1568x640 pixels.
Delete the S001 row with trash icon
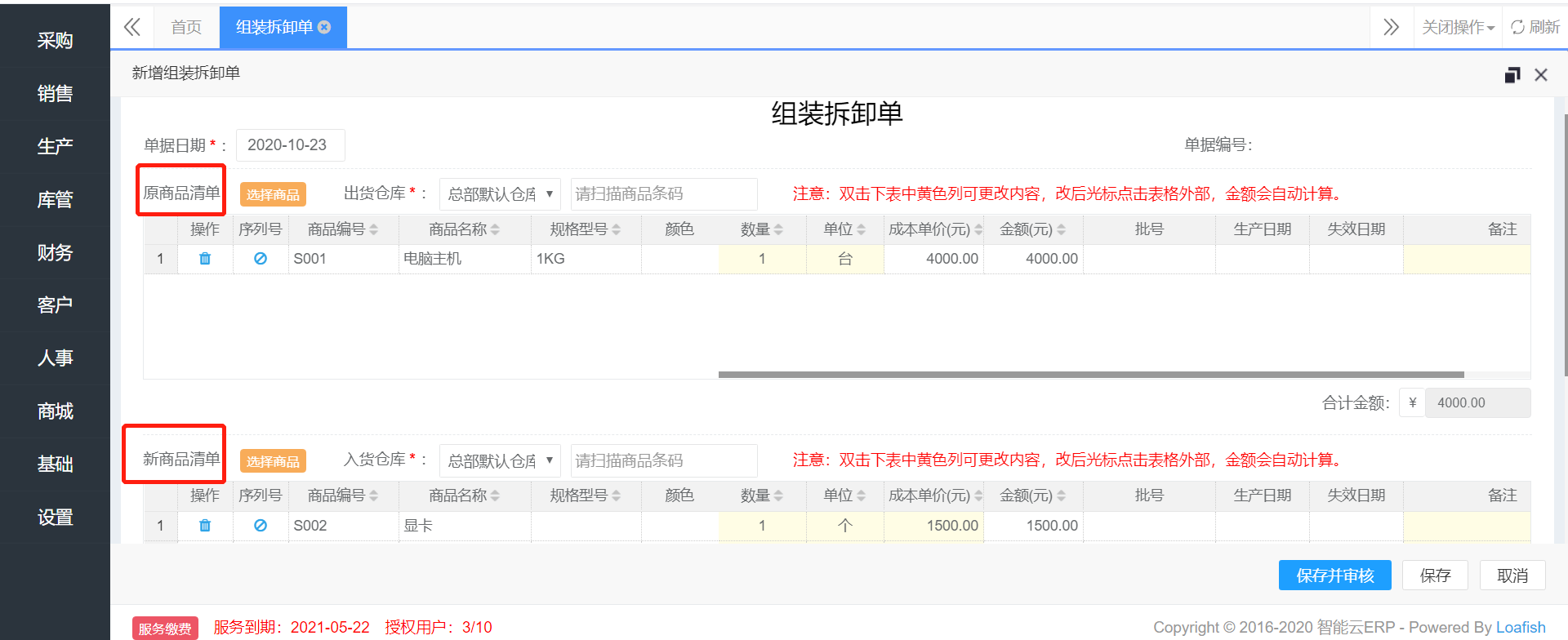pyautogui.click(x=205, y=259)
